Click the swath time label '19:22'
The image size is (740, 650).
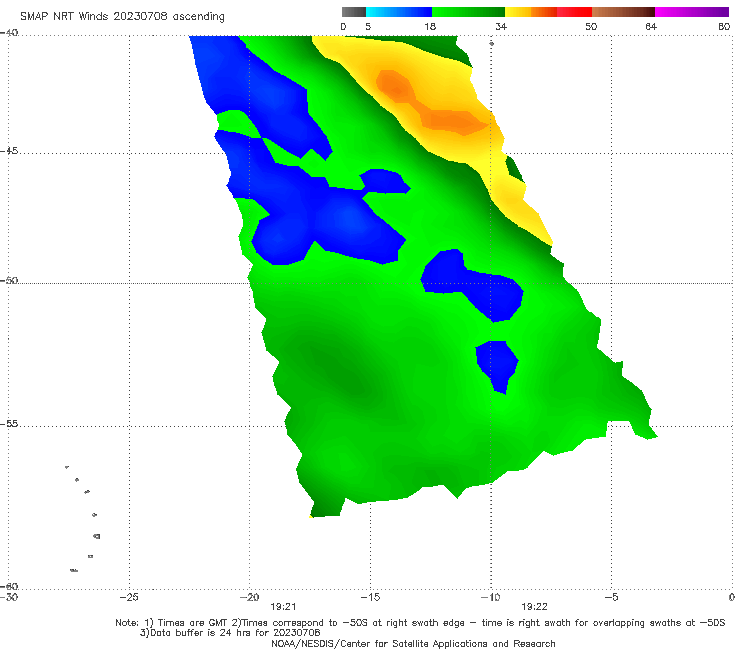pyautogui.click(x=534, y=607)
